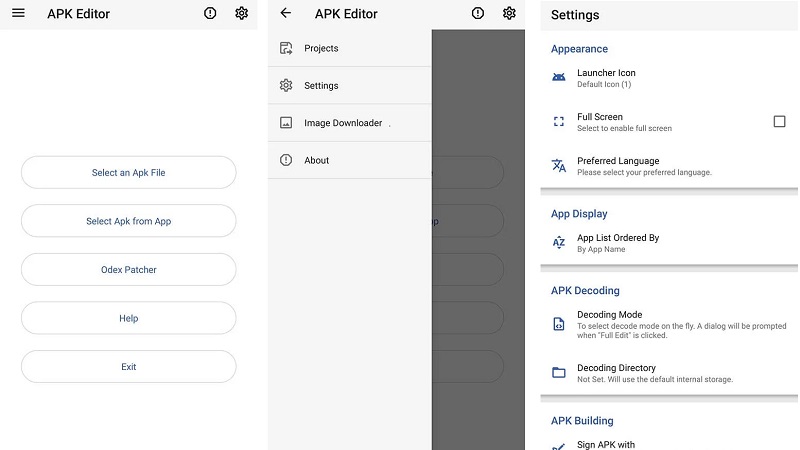Image resolution: width=800 pixels, height=450 pixels.
Task: Click the Decoding Mode file icon
Action: tap(559, 324)
